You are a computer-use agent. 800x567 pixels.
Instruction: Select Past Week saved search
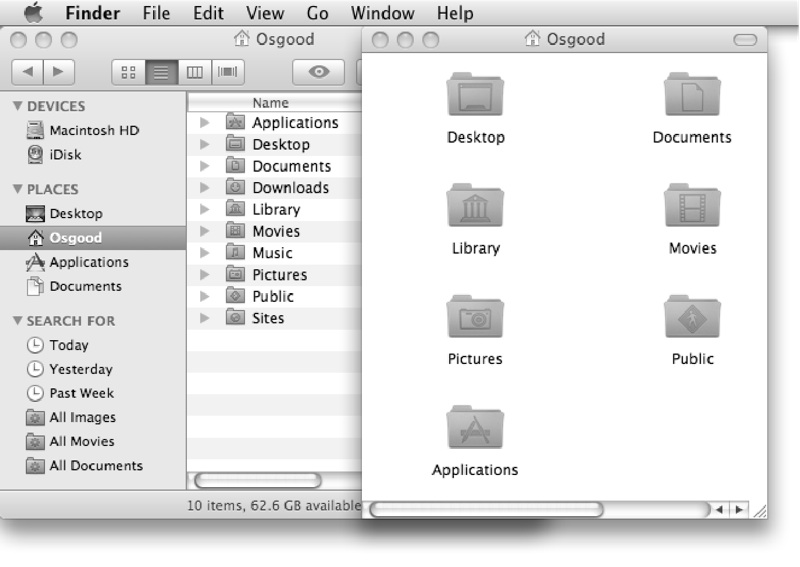click(x=81, y=393)
